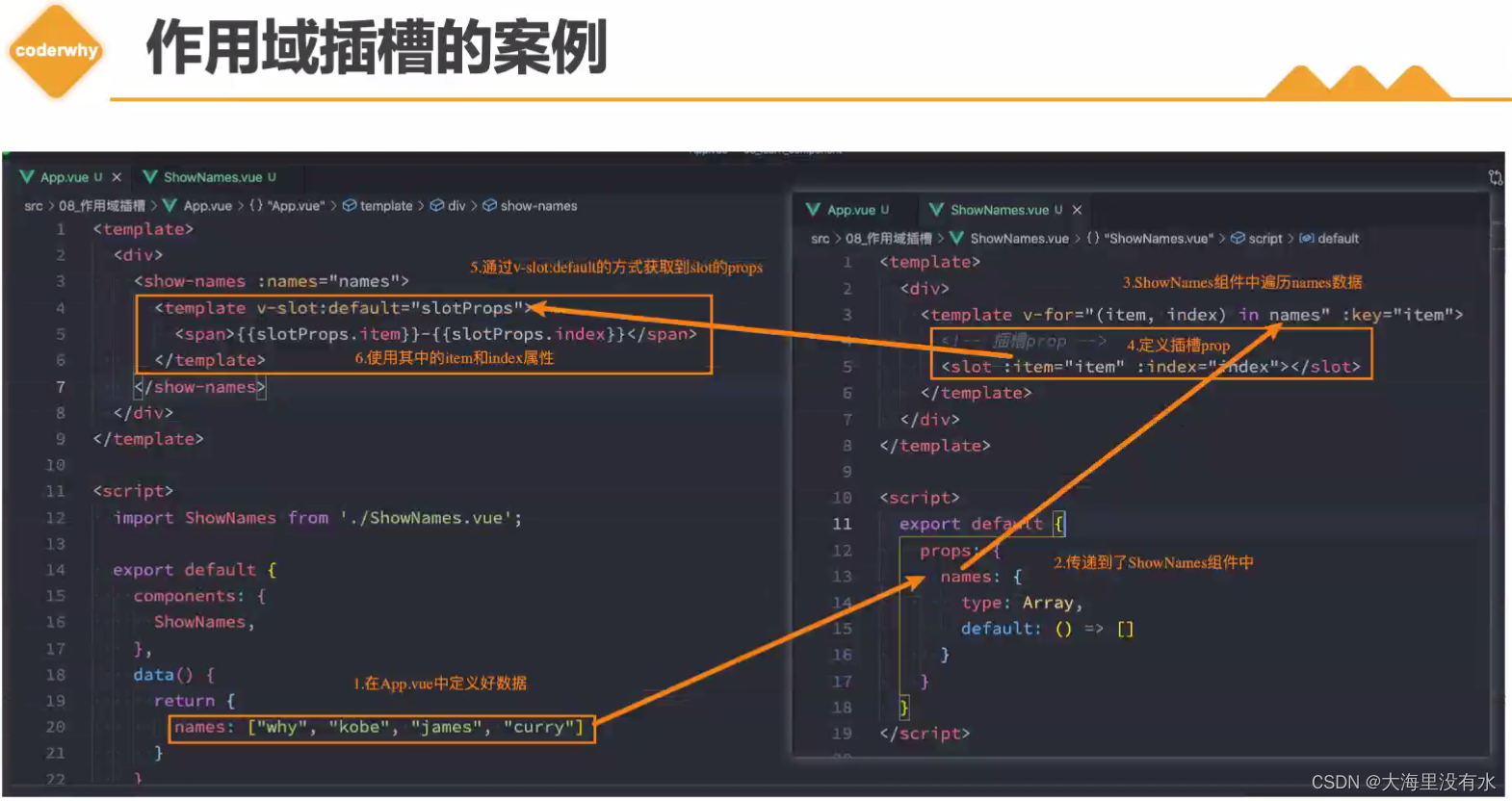Click the data() { code line

pos(174,675)
